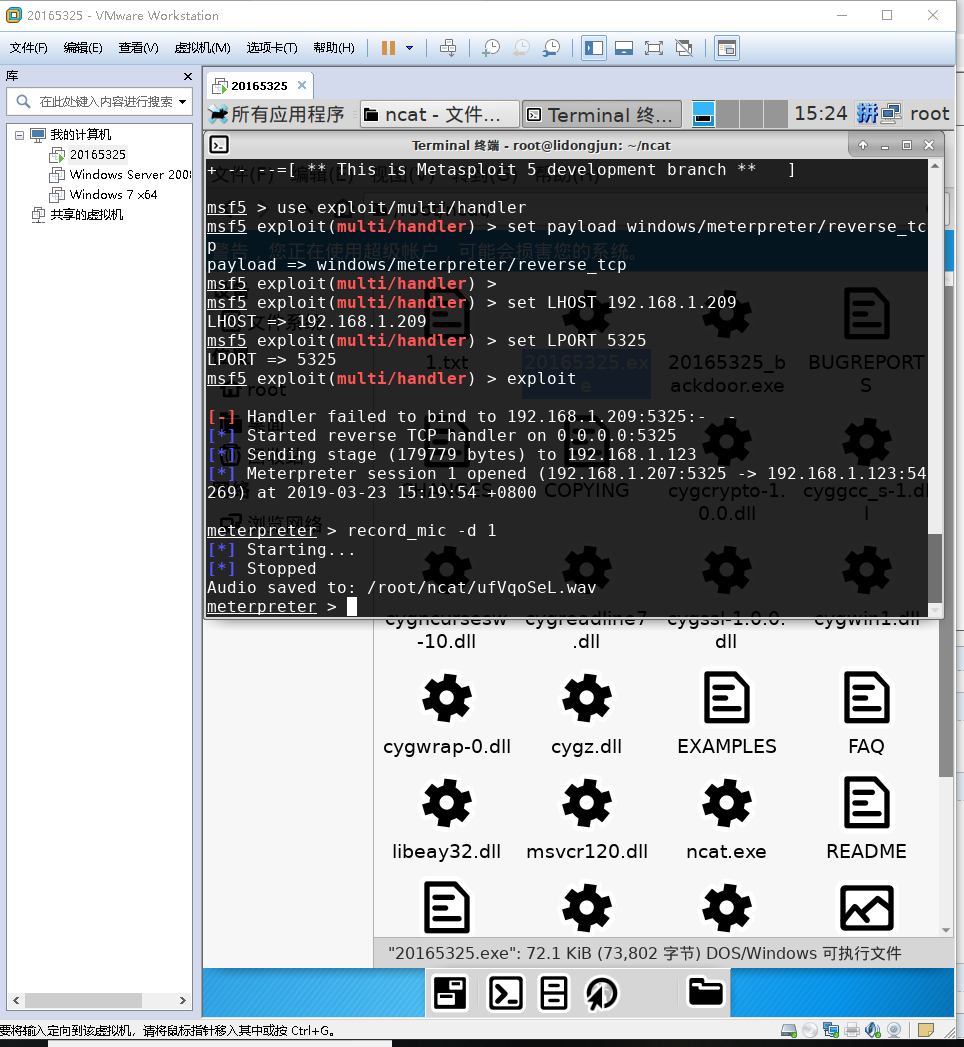Open the snapshot manager icon
Image resolution: width=964 pixels, height=1047 pixels.
[551, 48]
